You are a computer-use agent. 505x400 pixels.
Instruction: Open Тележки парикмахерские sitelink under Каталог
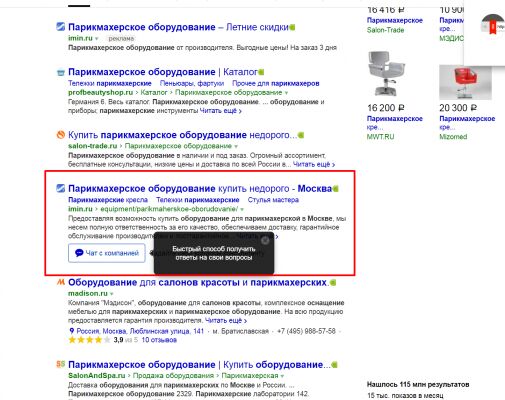click(x=110, y=83)
